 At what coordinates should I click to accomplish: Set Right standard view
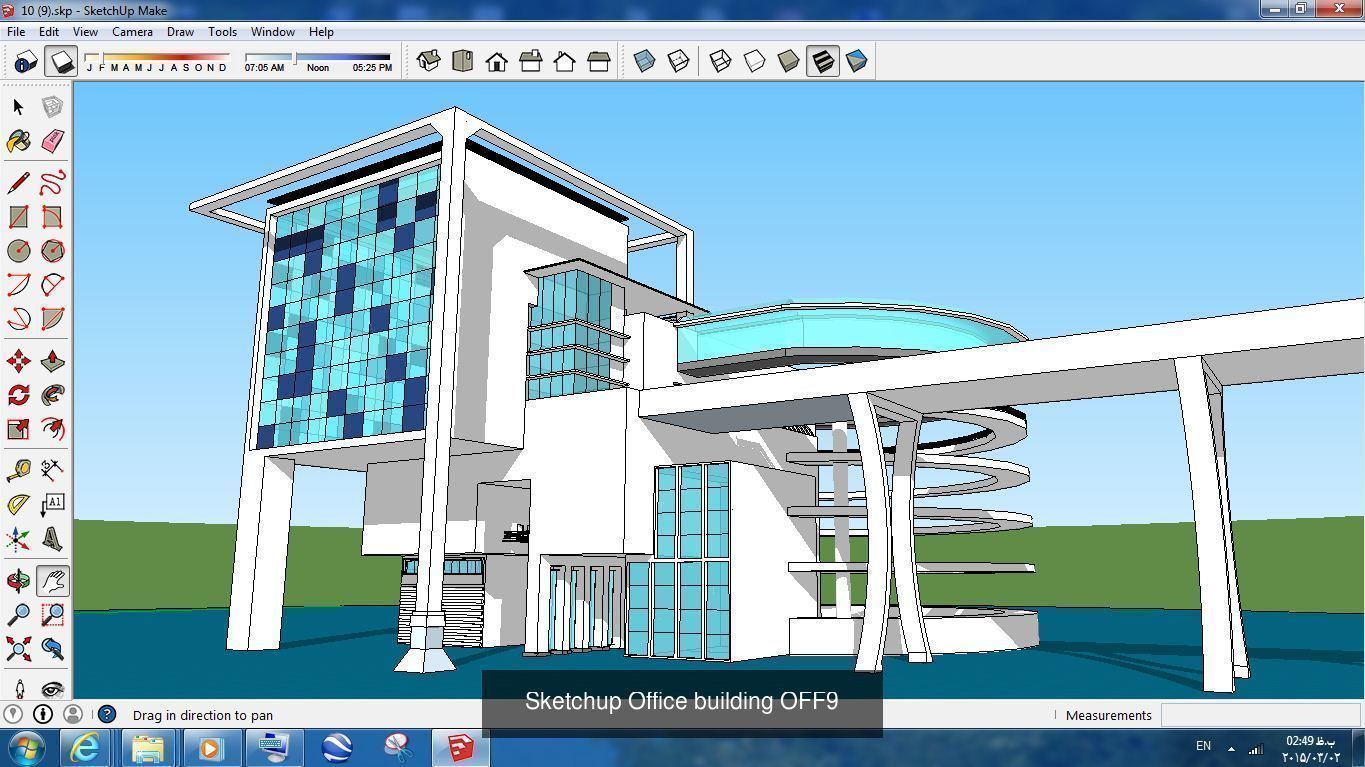531,62
